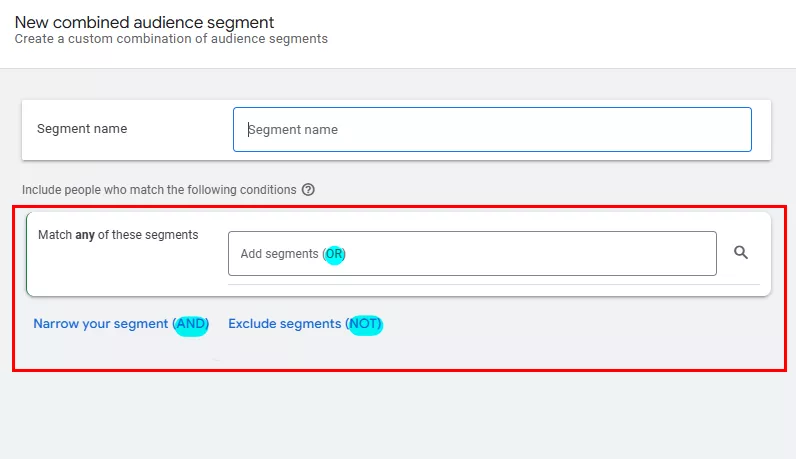Click highlighted NOT in Exclude segments
Screen dimensions: 796x459
tap(365, 324)
